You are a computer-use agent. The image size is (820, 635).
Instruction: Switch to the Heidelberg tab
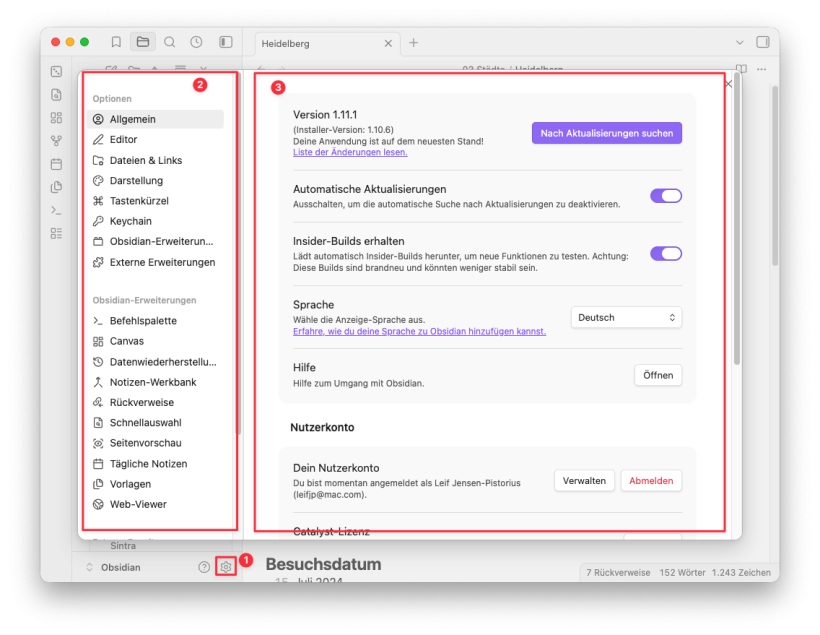(x=310, y=44)
